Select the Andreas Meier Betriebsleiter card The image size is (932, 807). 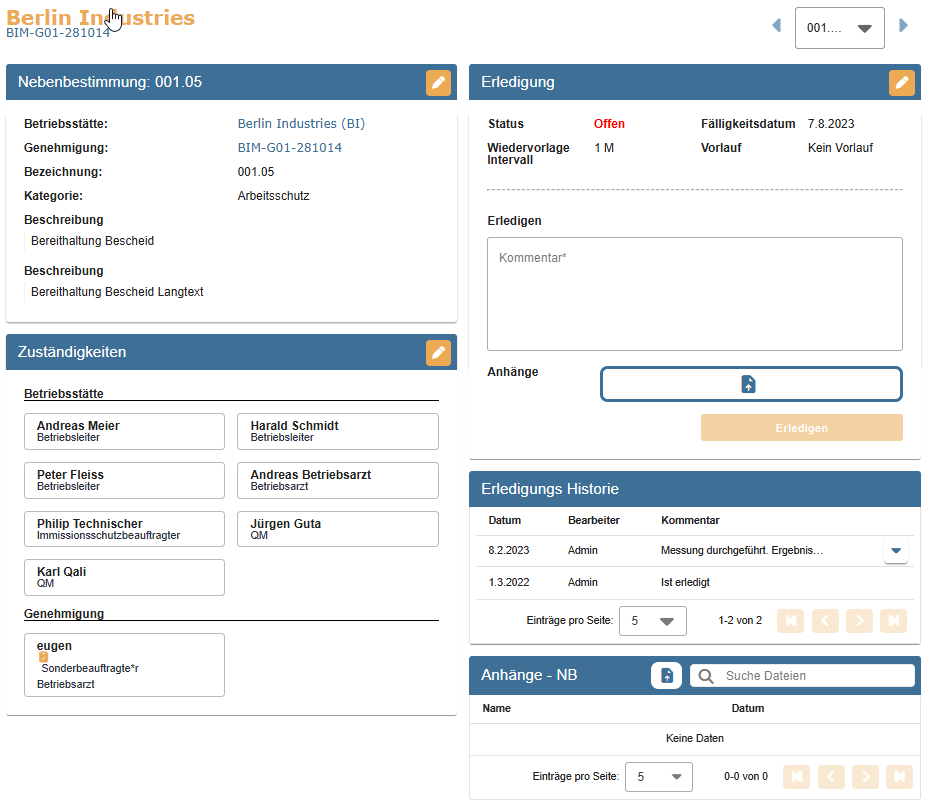[124, 431]
